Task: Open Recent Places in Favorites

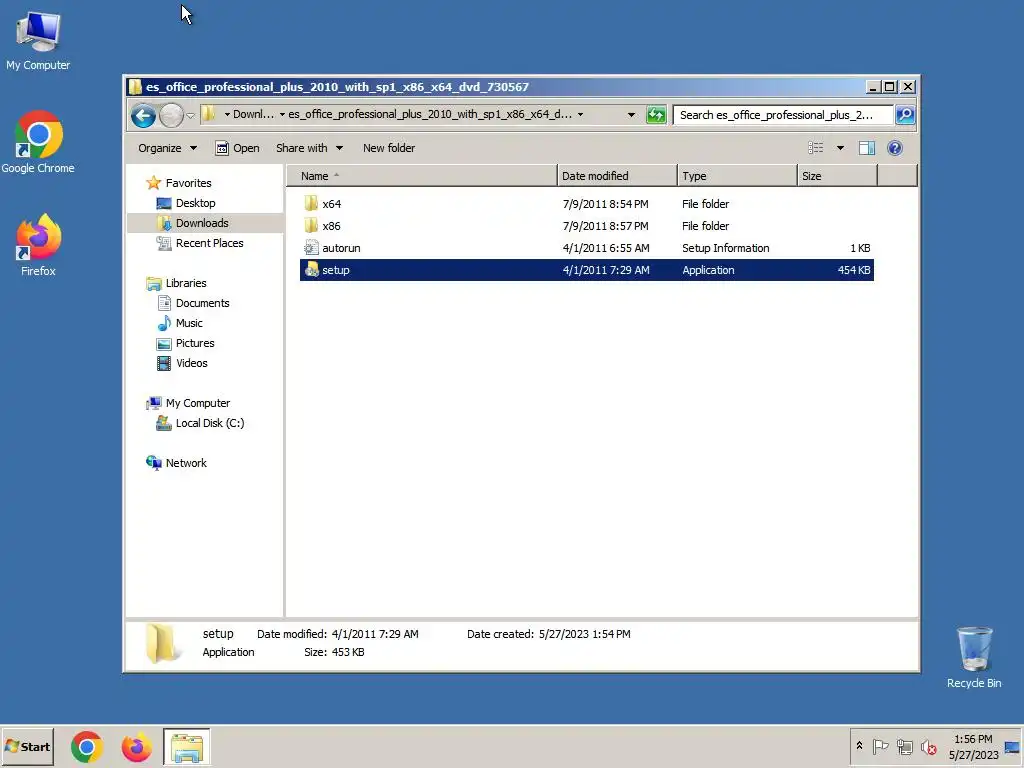Action: pos(209,243)
